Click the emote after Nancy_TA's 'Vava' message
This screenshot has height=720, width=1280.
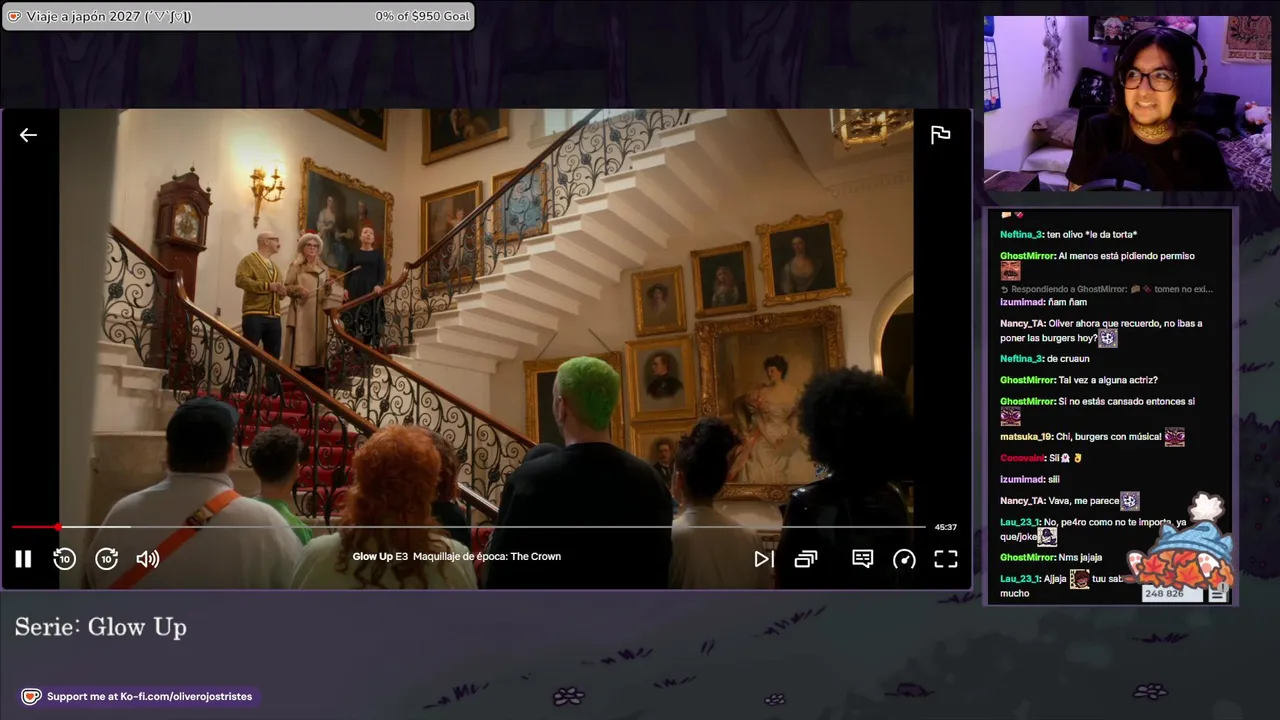1130,500
